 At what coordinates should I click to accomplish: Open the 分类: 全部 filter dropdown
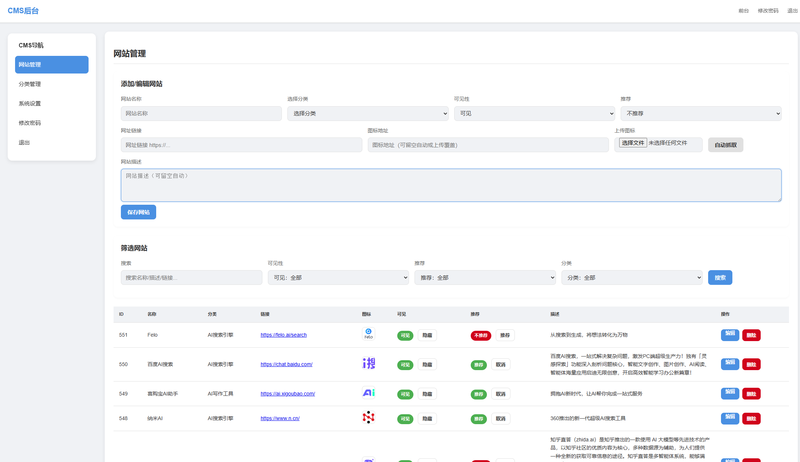(x=631, y=277)
